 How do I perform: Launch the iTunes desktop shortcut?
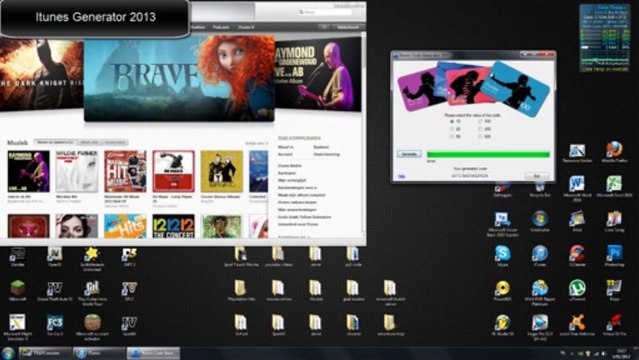pos(540,256)
